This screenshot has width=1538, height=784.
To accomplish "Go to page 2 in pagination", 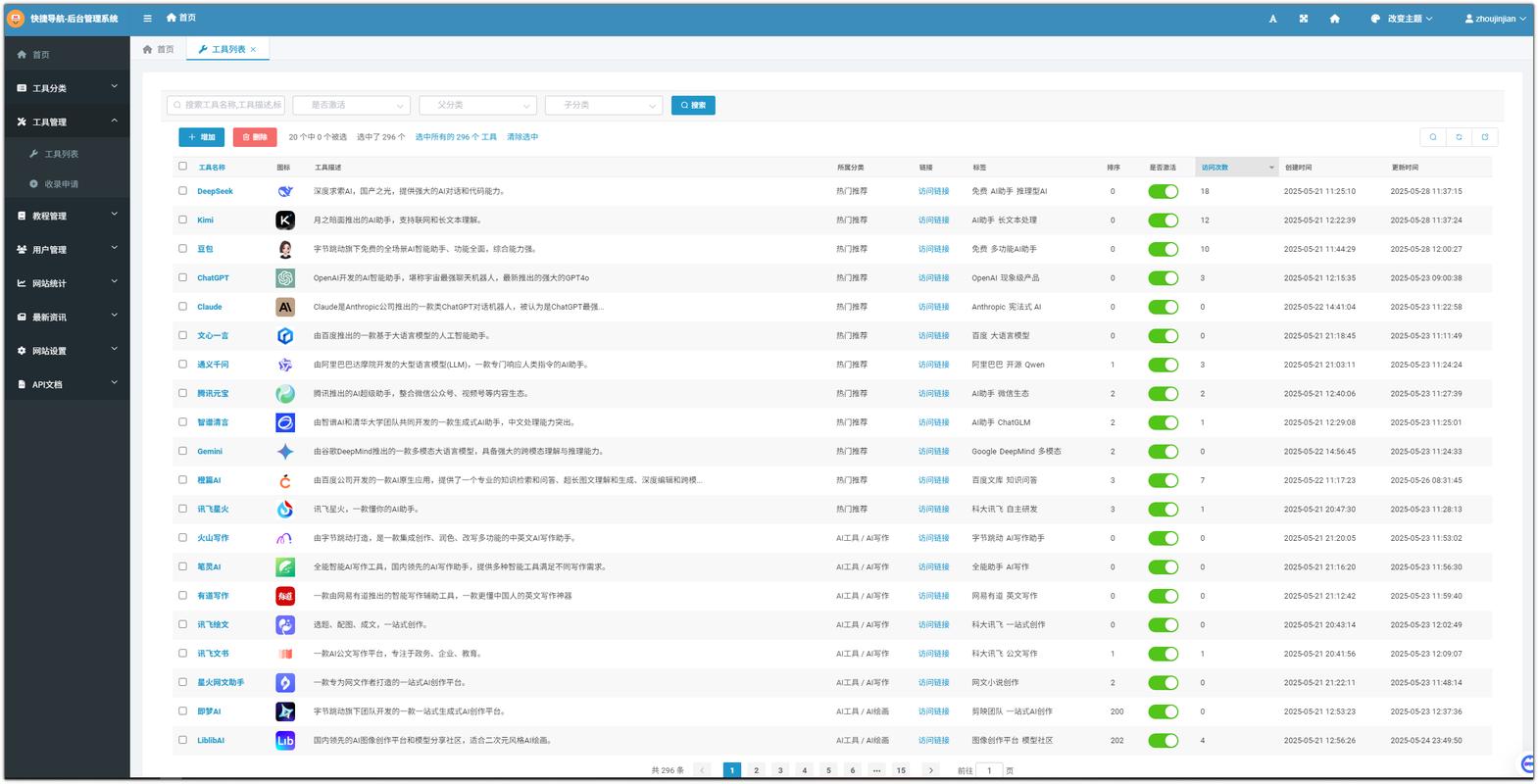I will coord(756,770).
